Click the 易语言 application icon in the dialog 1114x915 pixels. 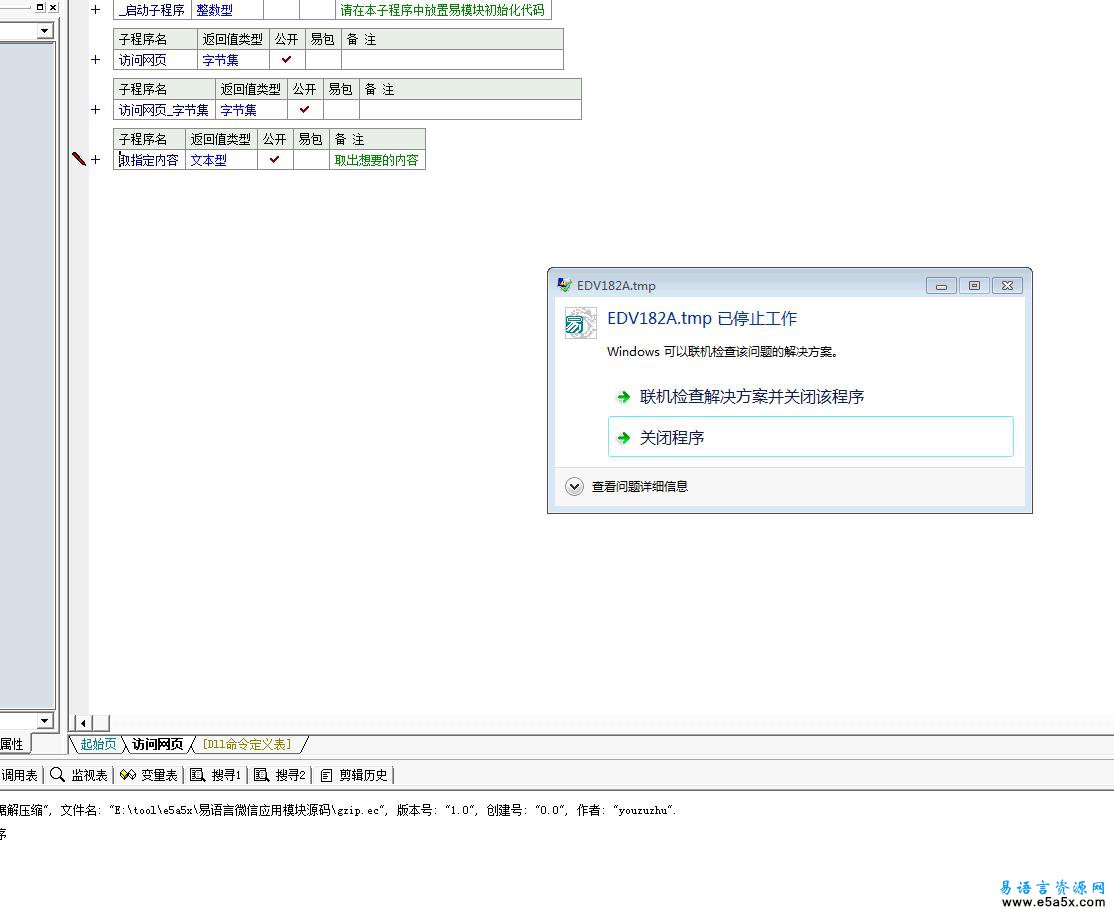(580, 323)
